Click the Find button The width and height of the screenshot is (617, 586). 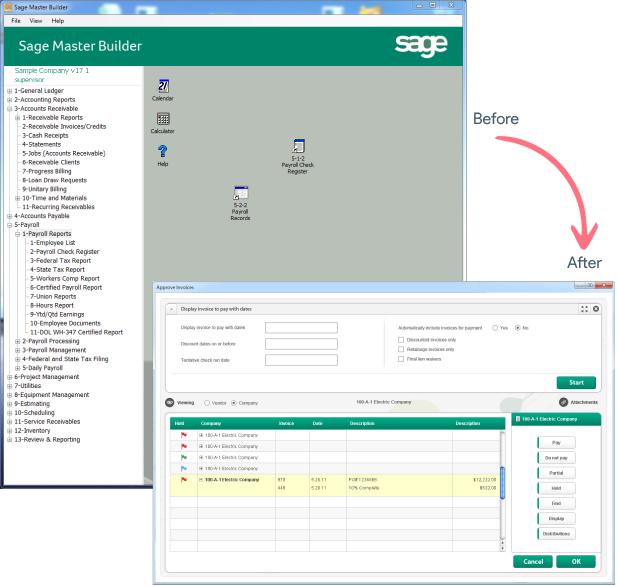556,503
